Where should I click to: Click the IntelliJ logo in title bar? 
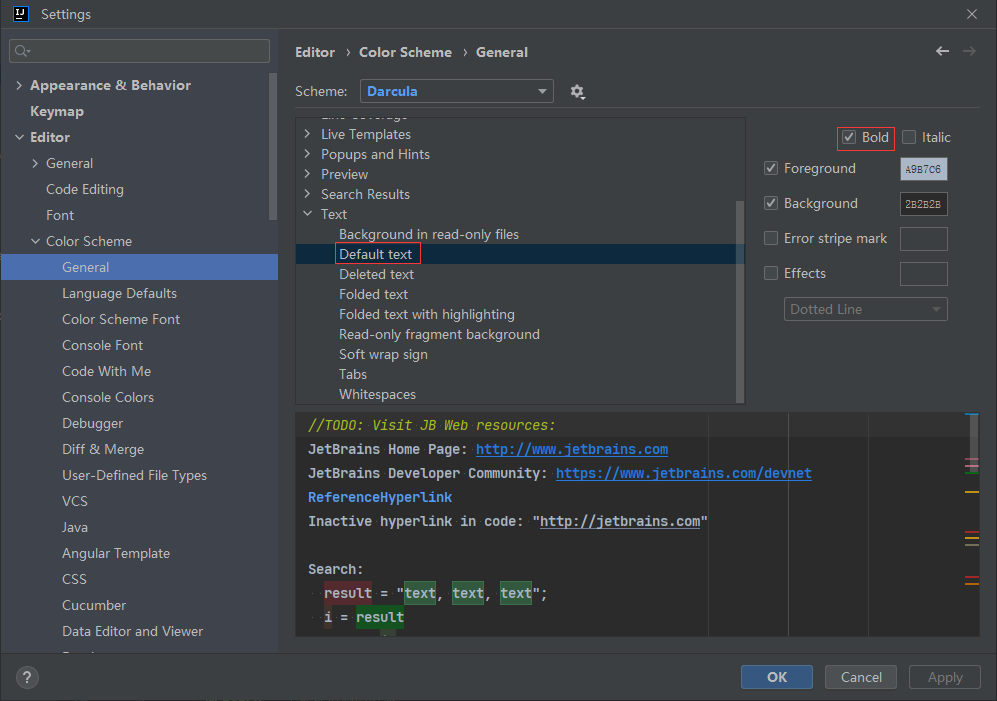(x=20, y=14)
